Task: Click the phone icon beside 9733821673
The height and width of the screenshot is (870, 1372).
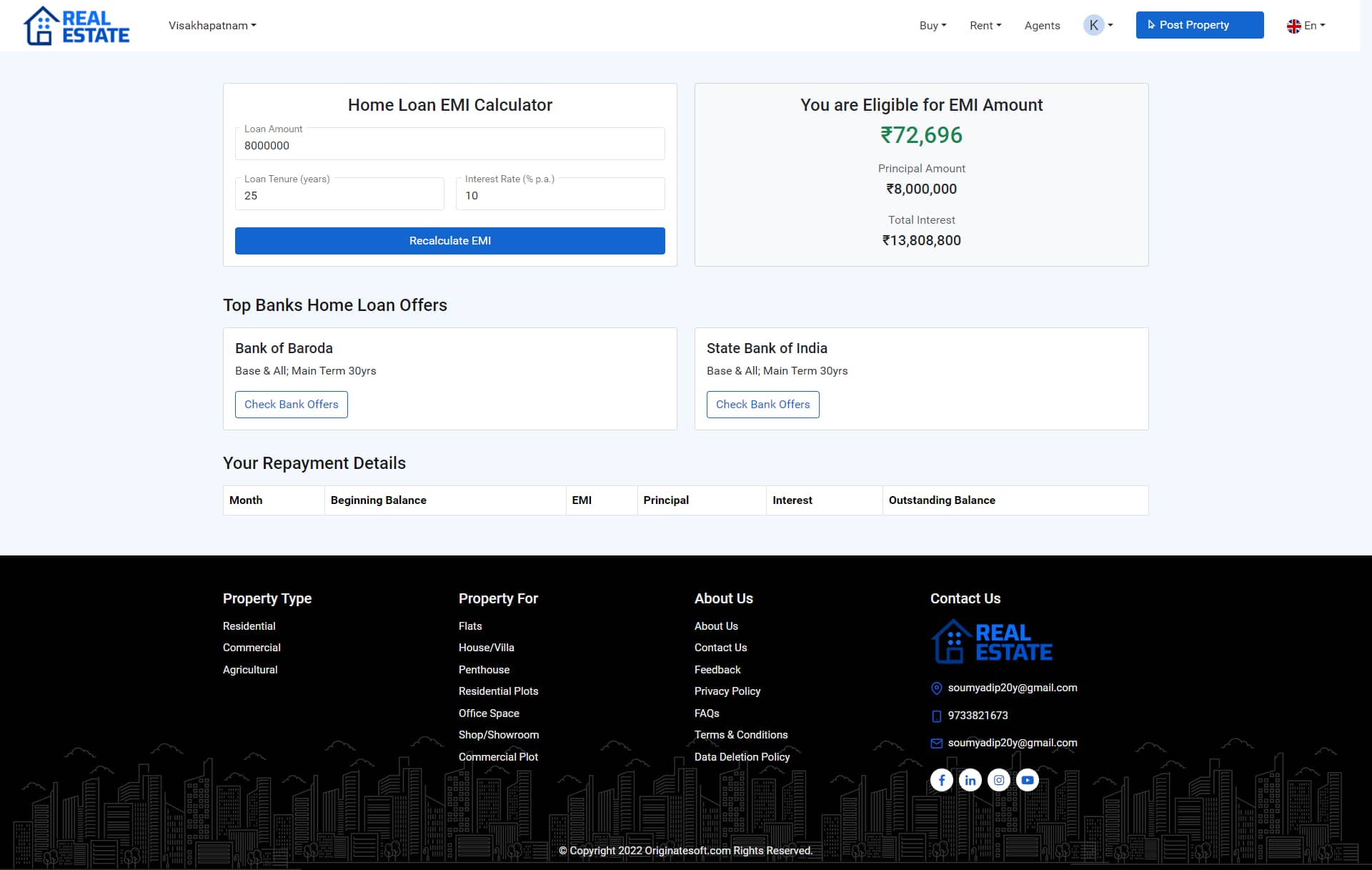Action: 936,716
